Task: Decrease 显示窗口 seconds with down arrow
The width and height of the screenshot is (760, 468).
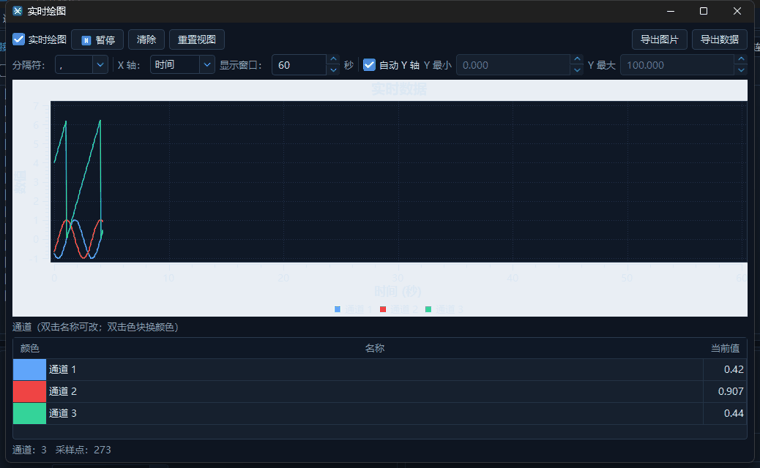Action: 333,70
